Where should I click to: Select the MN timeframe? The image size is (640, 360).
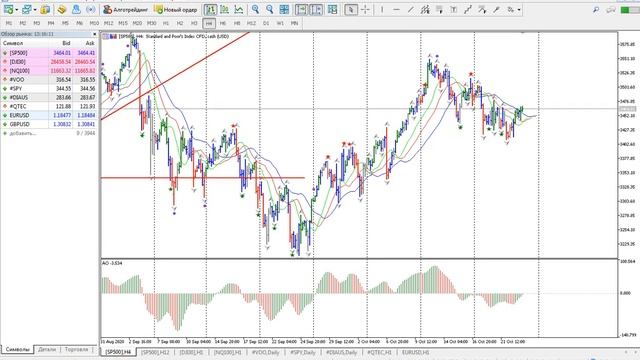pyautogui.click(x=294, y=23)
